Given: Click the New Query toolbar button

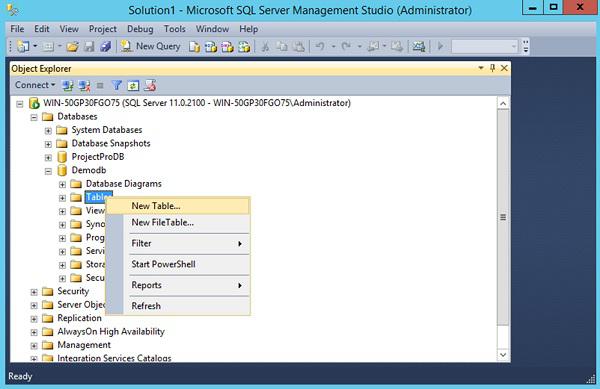Looking at the screenshot, I should point(150,46).
